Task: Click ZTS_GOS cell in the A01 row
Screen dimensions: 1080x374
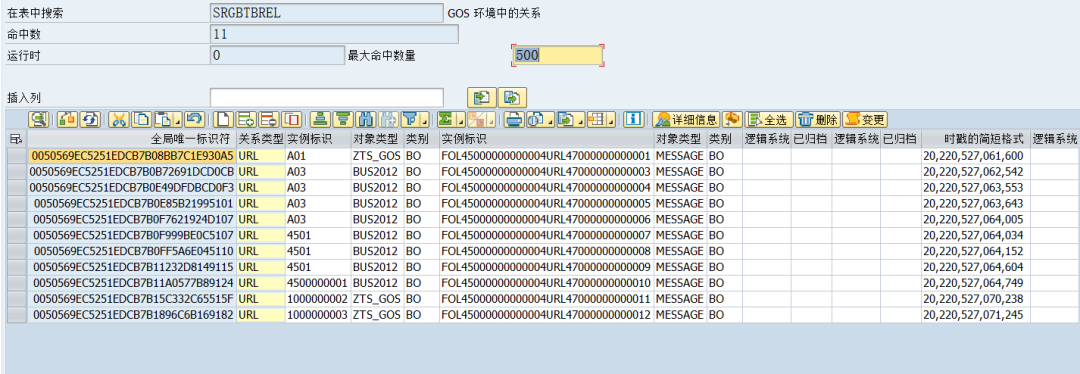Action: (376, 156)
